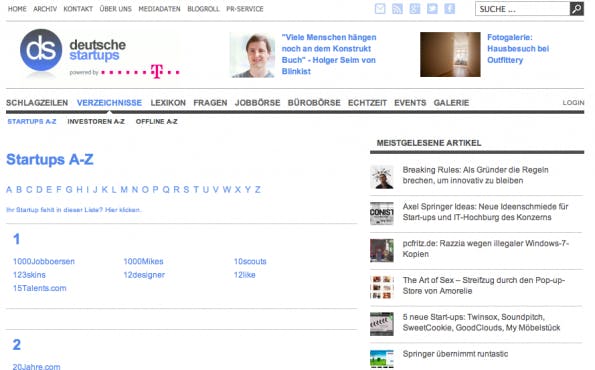Open 12designer startup entry

click(x=144, y=275)
